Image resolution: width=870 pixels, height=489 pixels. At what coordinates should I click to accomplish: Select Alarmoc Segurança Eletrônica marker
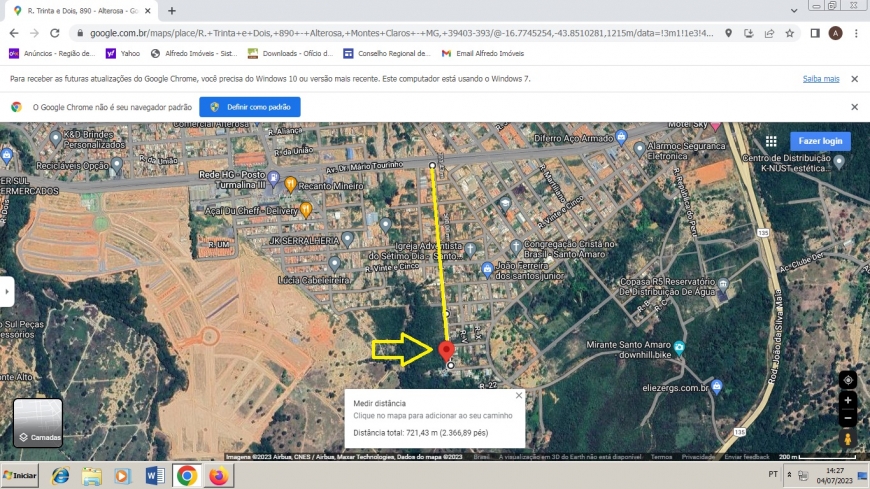point(639,149)
